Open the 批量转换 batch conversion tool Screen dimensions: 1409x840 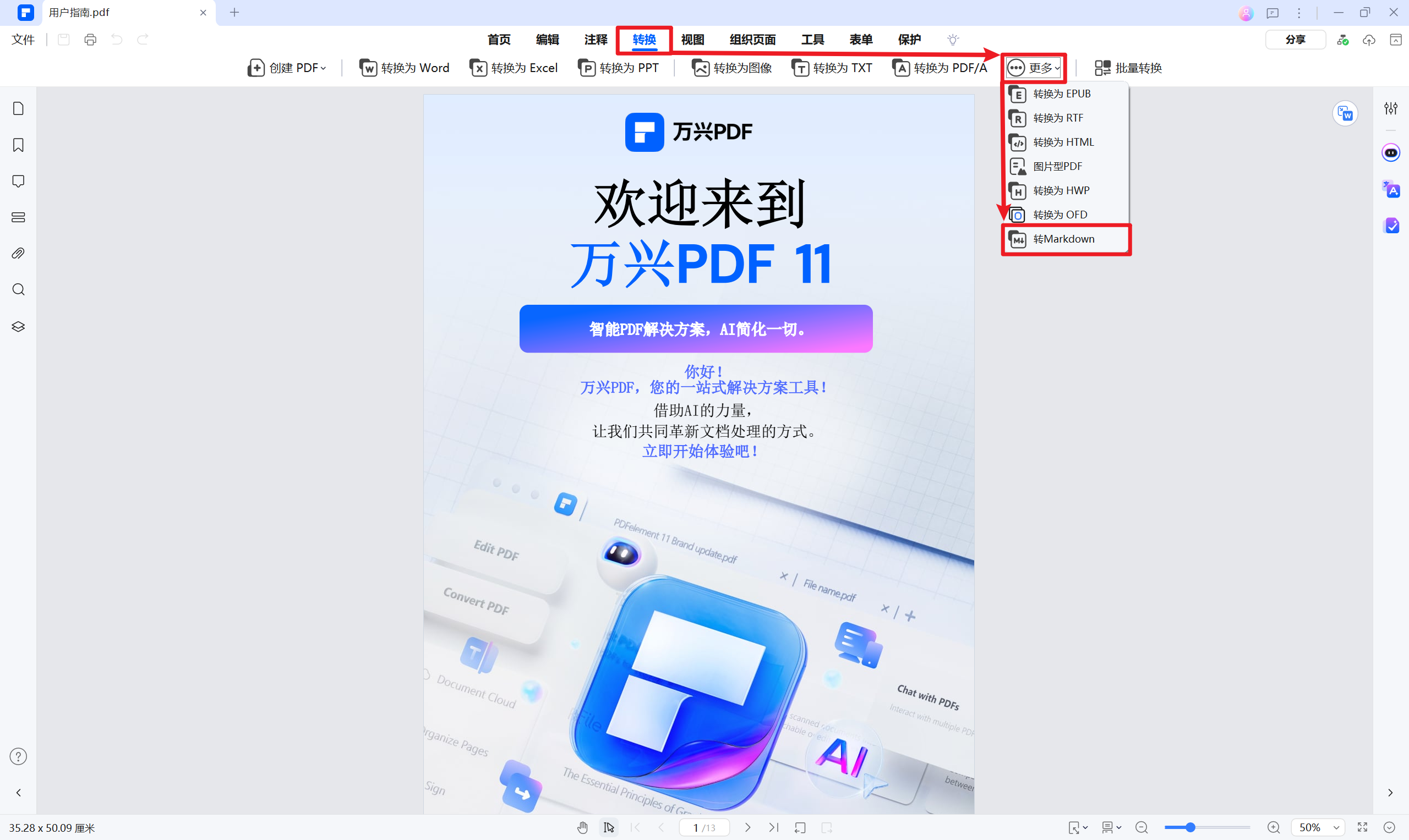click(1128, 67)
